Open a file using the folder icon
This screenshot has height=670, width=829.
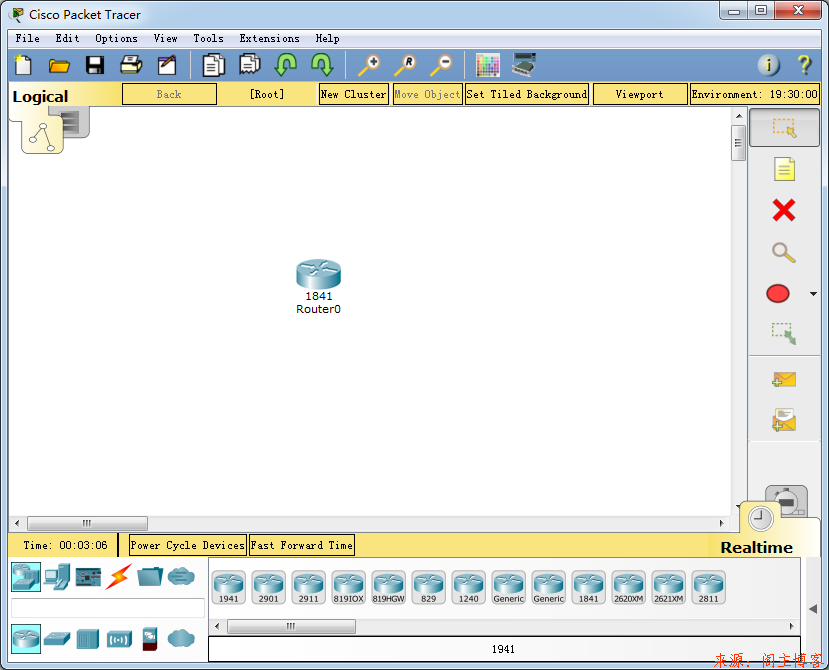click(59, 65)
